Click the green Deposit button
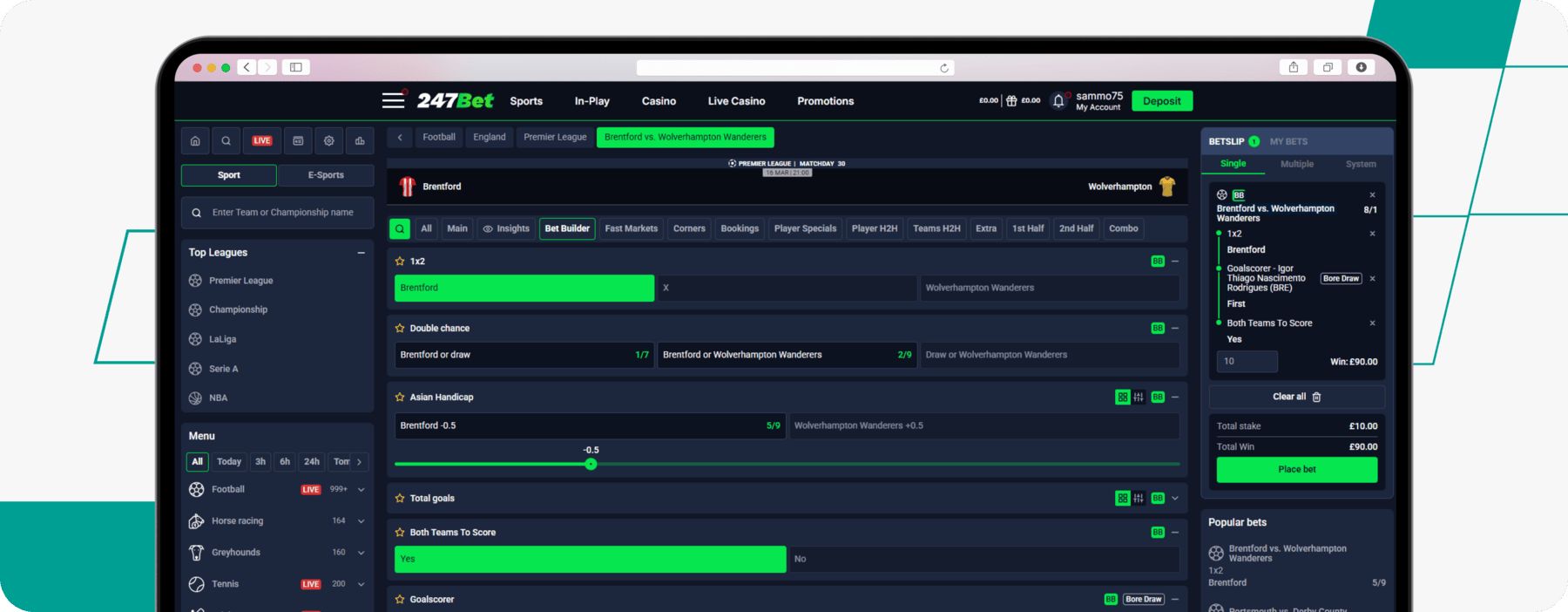This screenshot has width=1568, height=612. click(x=1162, y=101)
